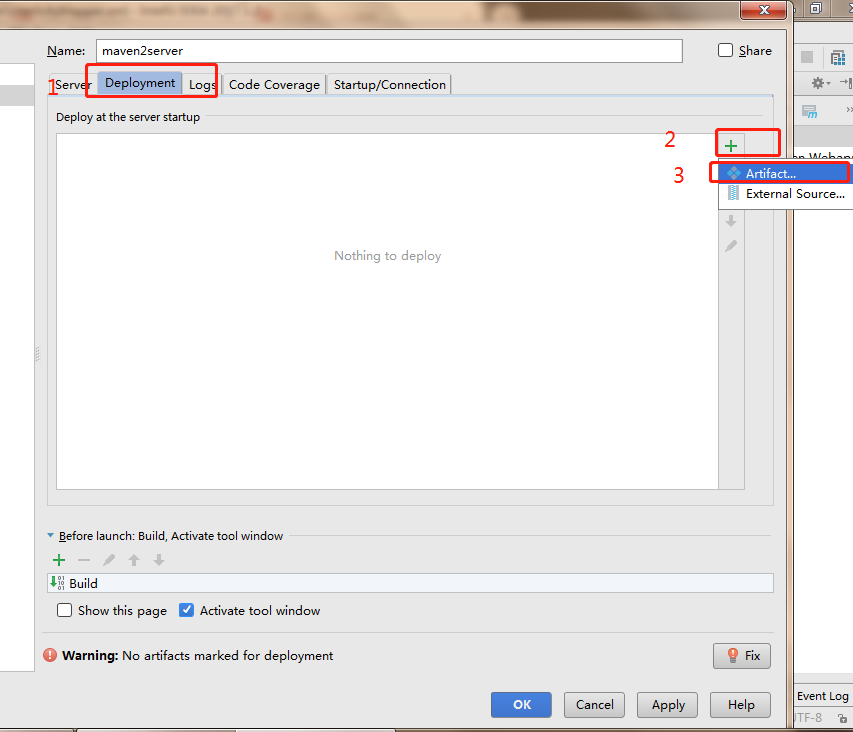
Task: Enable Show this page checkbox
Action: (64, 610)
